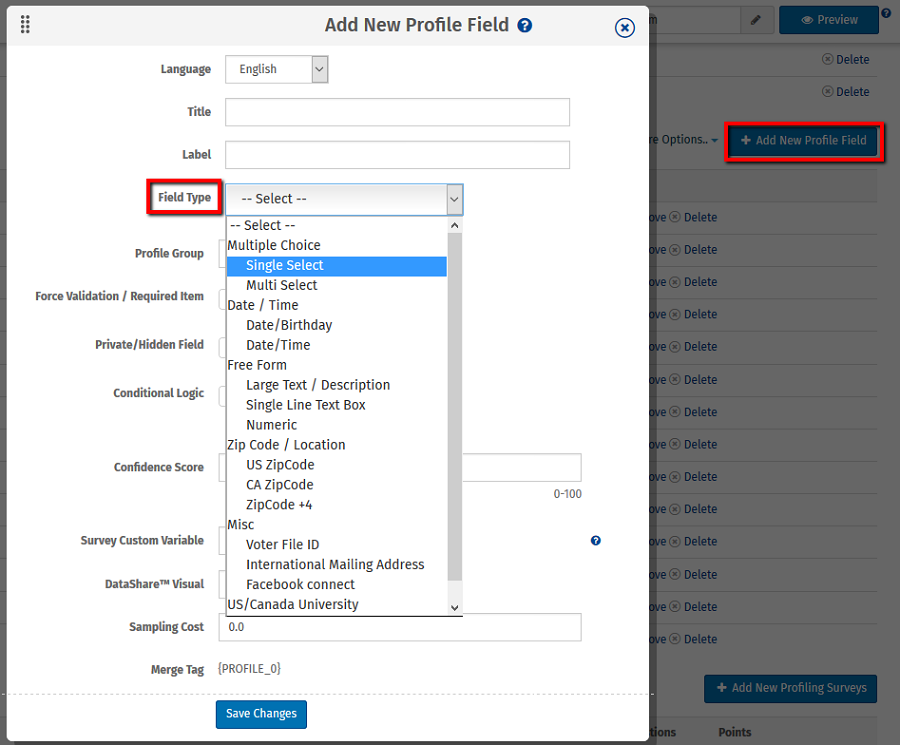Choose 'Date/Birthday' field type
Image resolution: width=900 pixels, height=745 pixels.
point(337,325)
